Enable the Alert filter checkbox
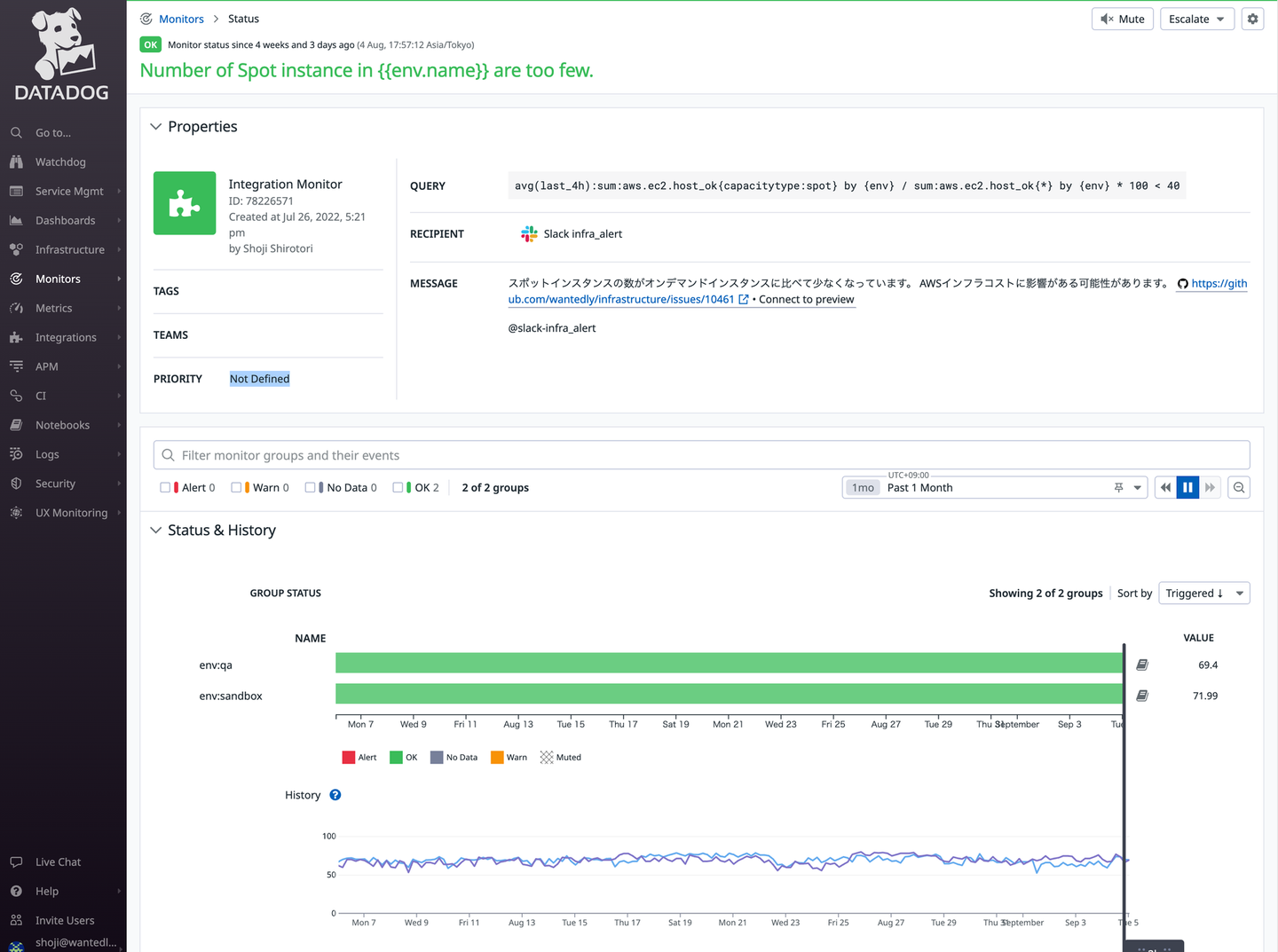1278x952 pixels. (165, 487)
